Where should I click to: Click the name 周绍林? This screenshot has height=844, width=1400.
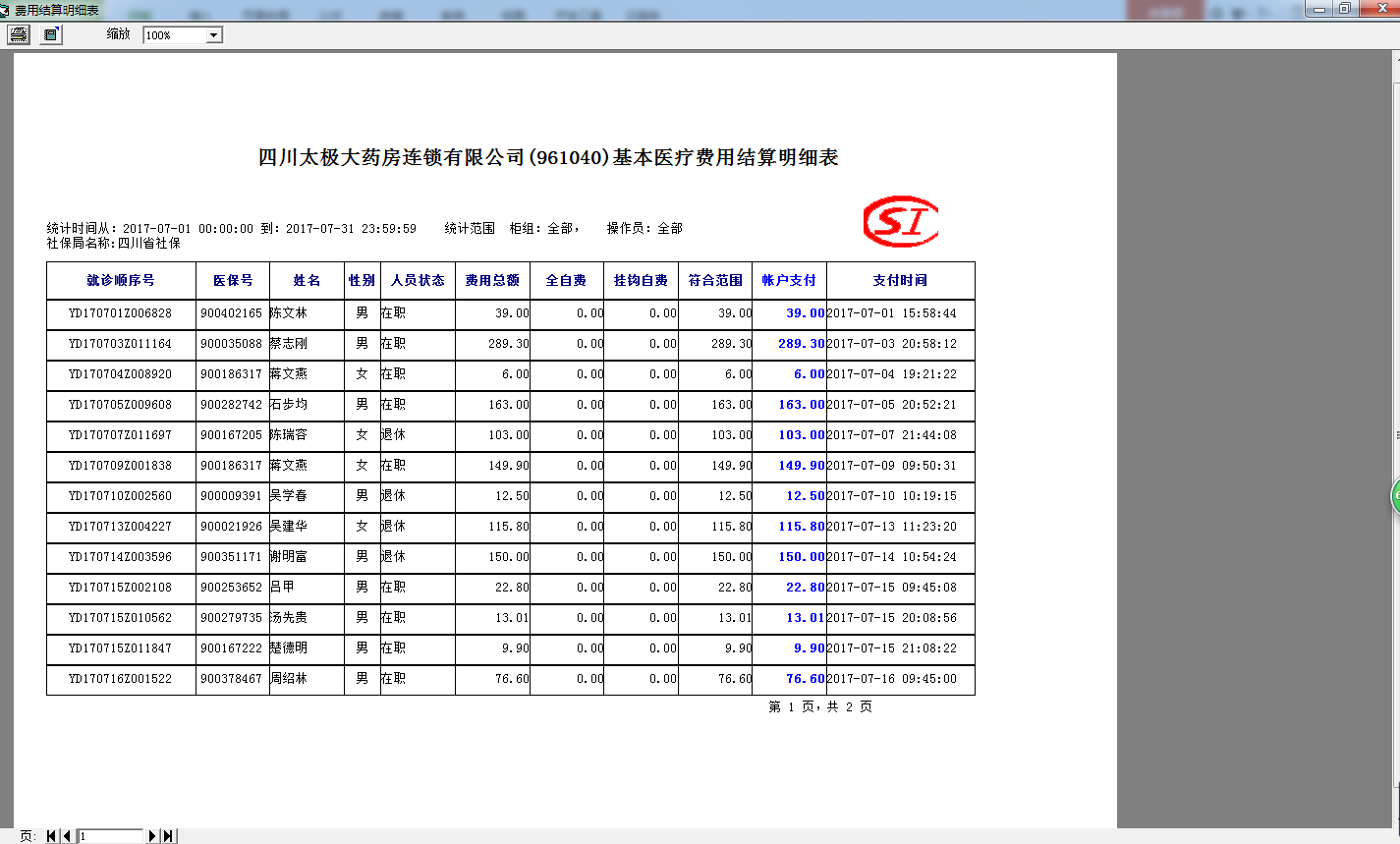pyautogui.click(x=289, y=679)
